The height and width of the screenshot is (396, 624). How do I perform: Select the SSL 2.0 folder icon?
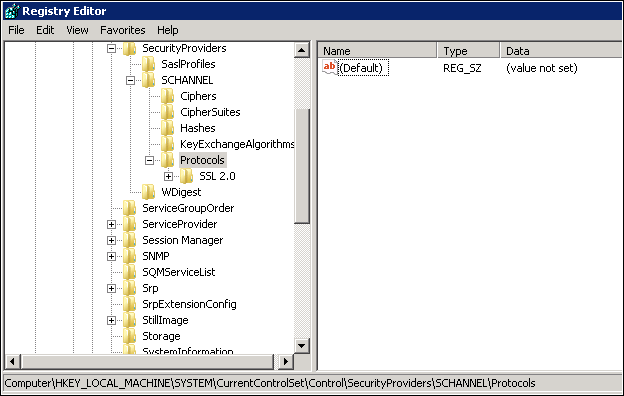[187, 176]
